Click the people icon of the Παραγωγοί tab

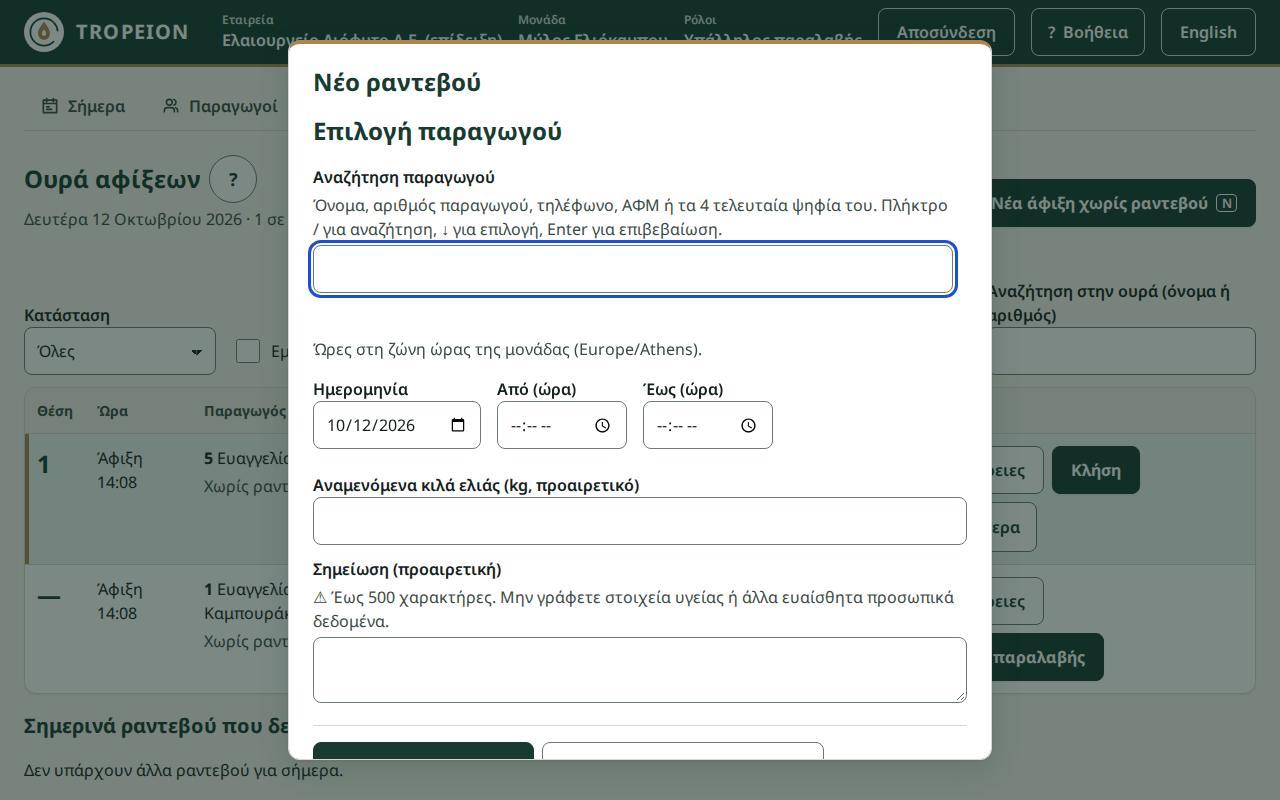[x=171, y=106]
